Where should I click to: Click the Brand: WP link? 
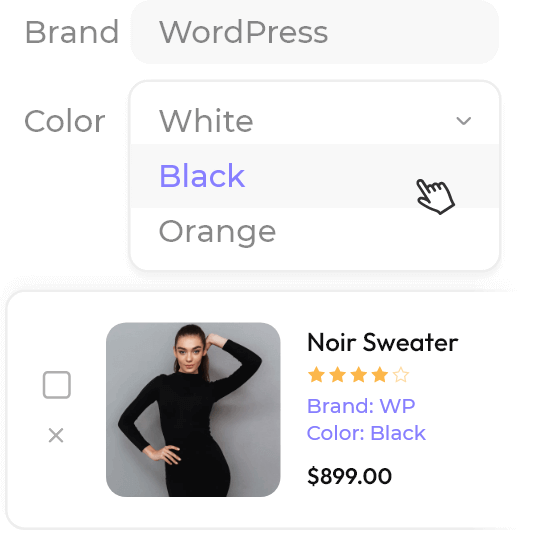361,406
